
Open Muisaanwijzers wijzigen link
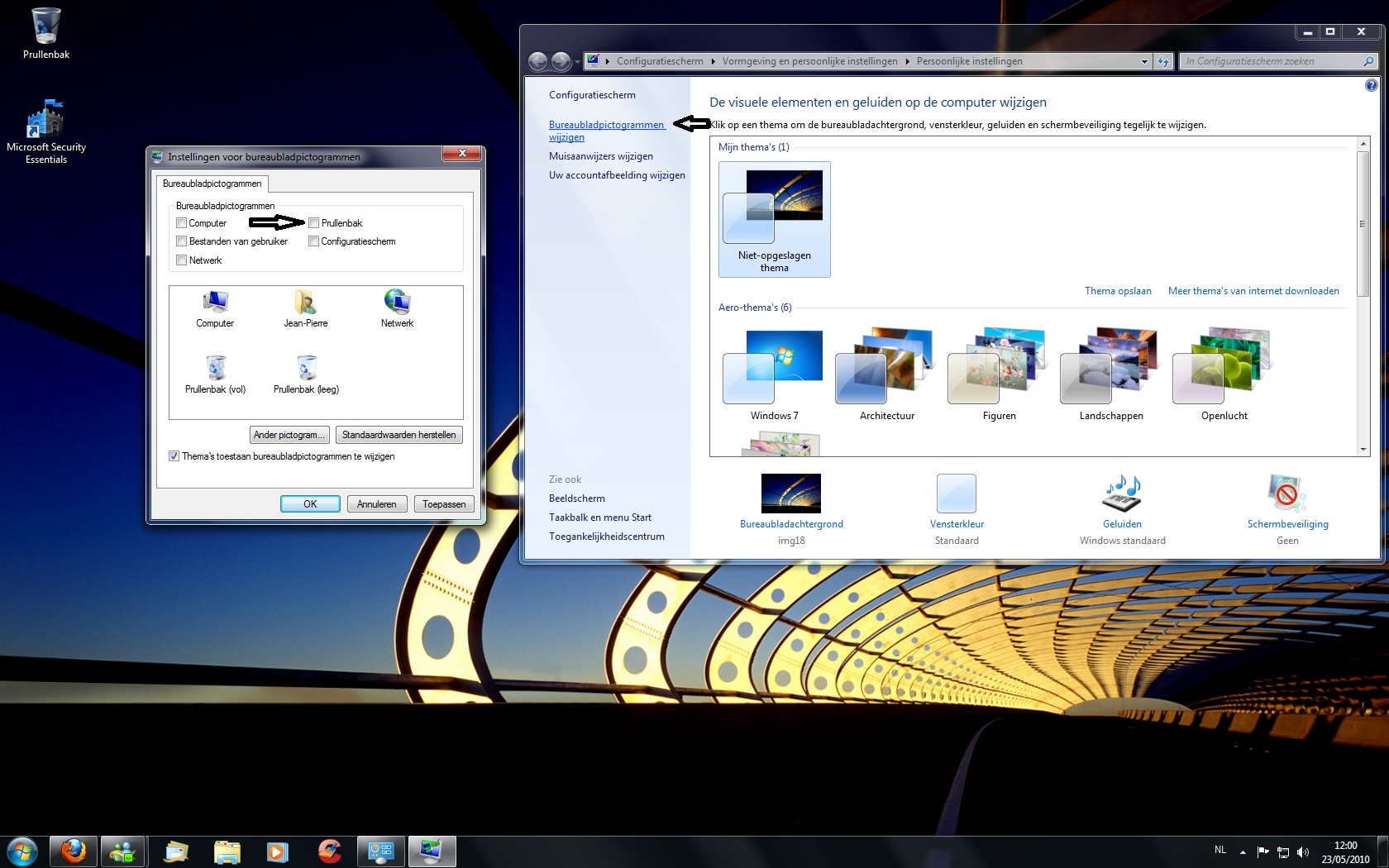click(601, 156)
